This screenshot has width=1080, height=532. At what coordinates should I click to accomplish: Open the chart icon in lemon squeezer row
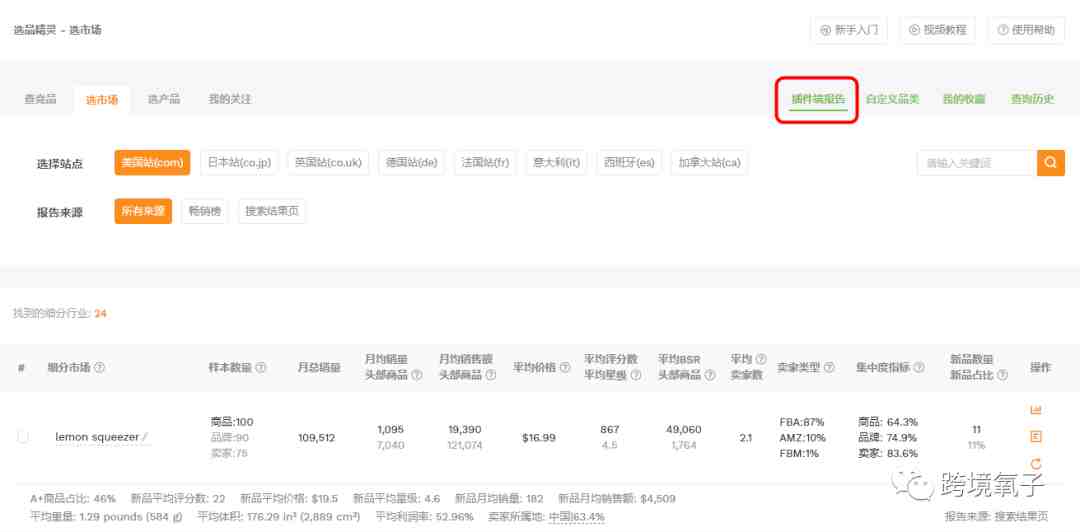point(1035,410)
